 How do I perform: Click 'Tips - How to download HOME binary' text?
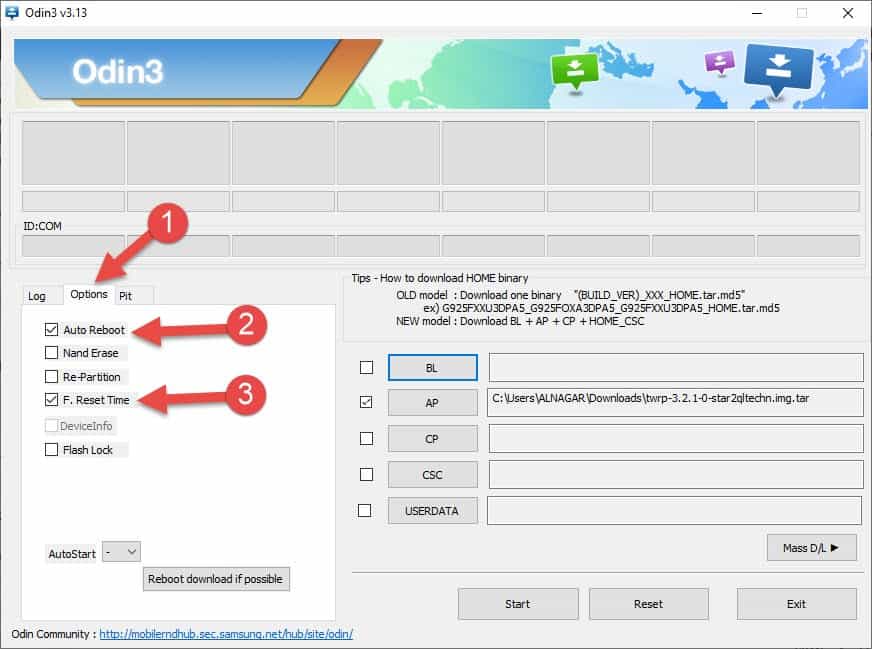439,278
